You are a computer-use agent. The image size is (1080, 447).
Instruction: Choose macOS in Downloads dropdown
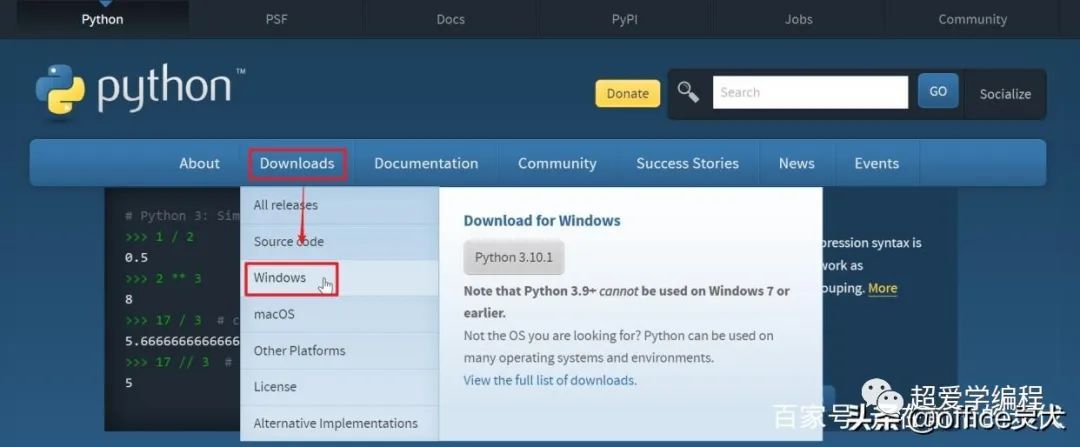tap(340, 314)
